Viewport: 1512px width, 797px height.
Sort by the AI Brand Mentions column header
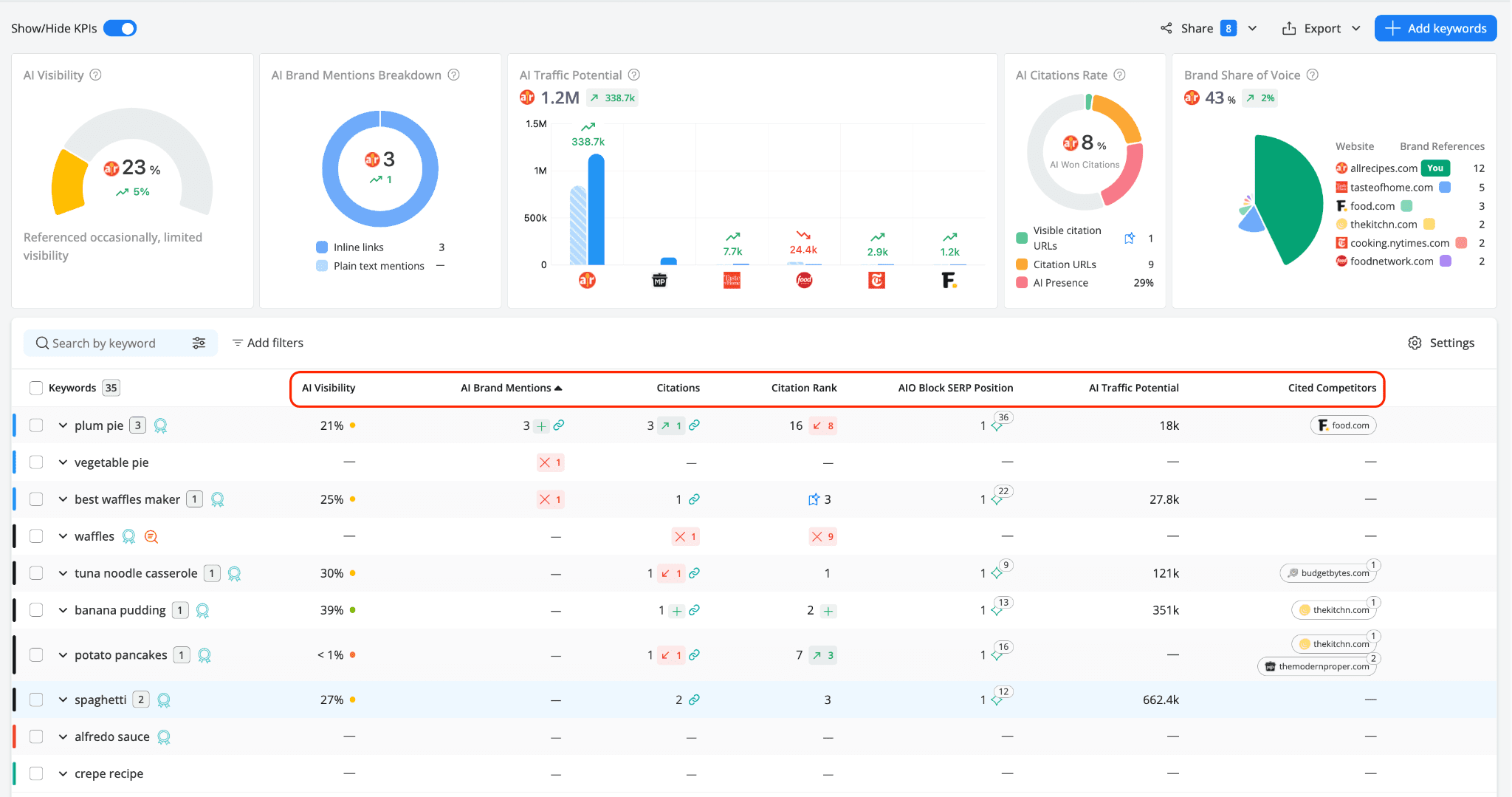[510, 387]
